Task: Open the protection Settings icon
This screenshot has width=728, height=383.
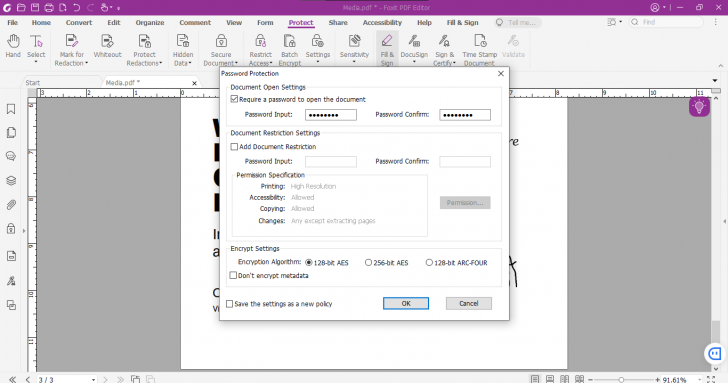Action: pos(318,46)
